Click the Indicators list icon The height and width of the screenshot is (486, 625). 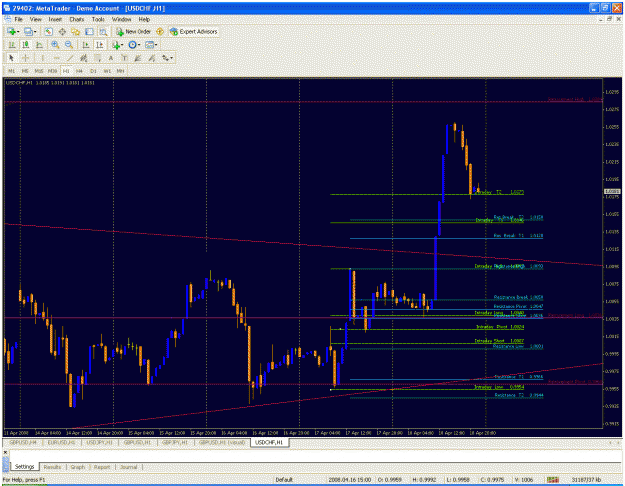point(116,45)
